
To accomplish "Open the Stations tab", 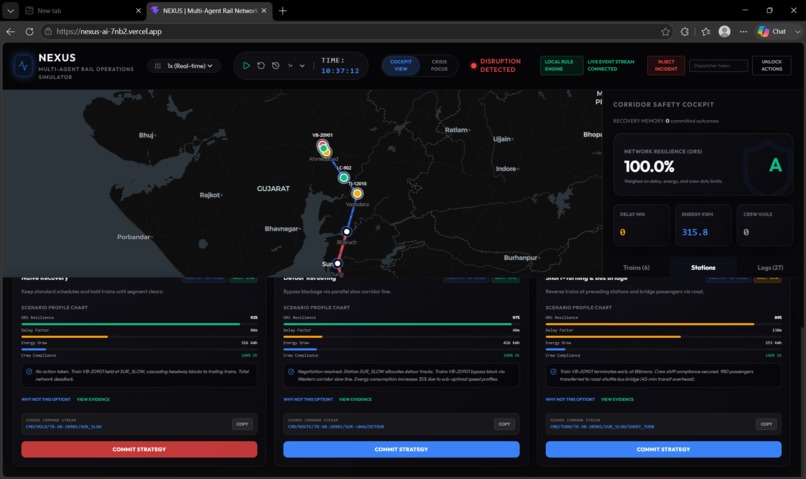I will [703, 268].
